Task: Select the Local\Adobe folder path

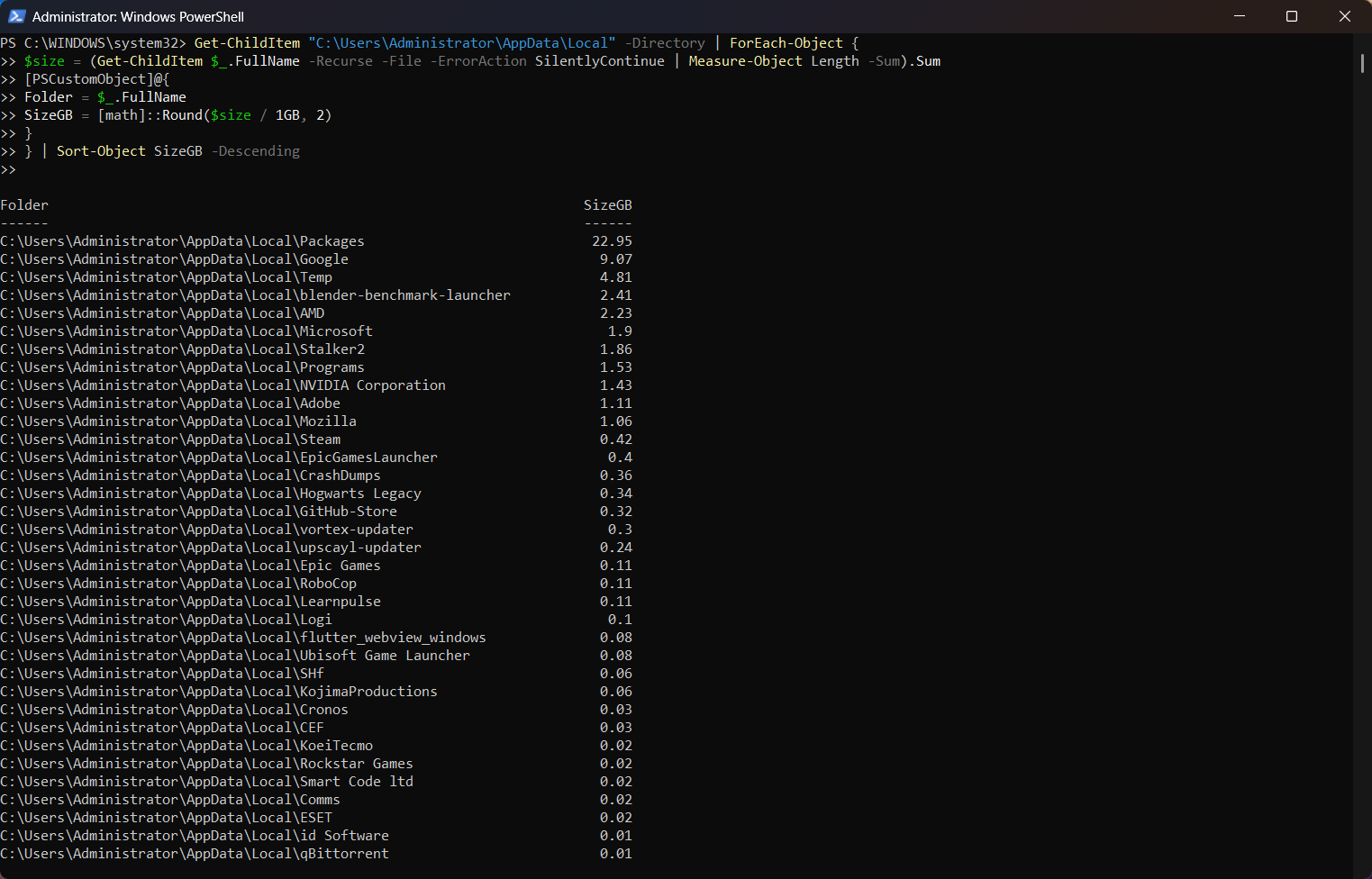Action: pos(170,403)
